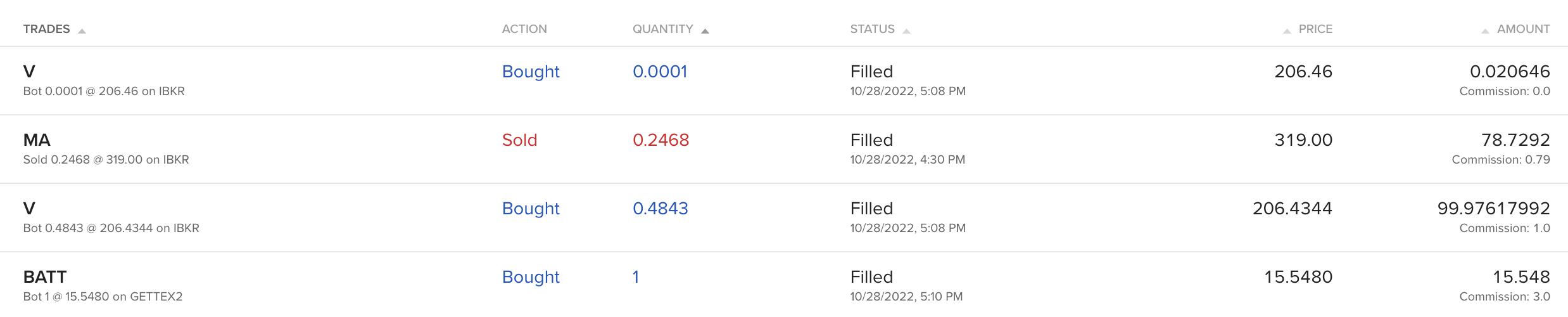Image resolution: width=1568 pixels, height=317 pixels.
Task: Click the TRADES column header label
Action: pyautogui.click(x=46, y=29)
